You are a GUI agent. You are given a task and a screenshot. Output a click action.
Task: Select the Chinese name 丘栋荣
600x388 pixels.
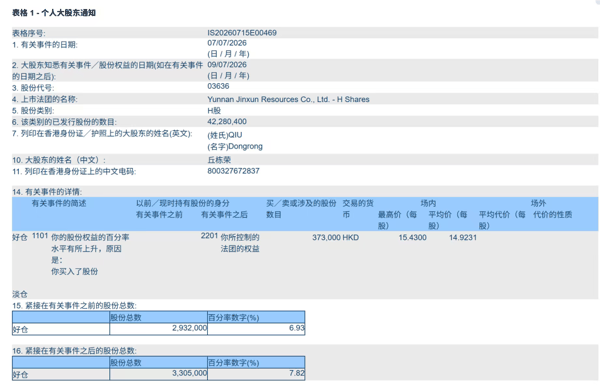click(x=219, y=160)
